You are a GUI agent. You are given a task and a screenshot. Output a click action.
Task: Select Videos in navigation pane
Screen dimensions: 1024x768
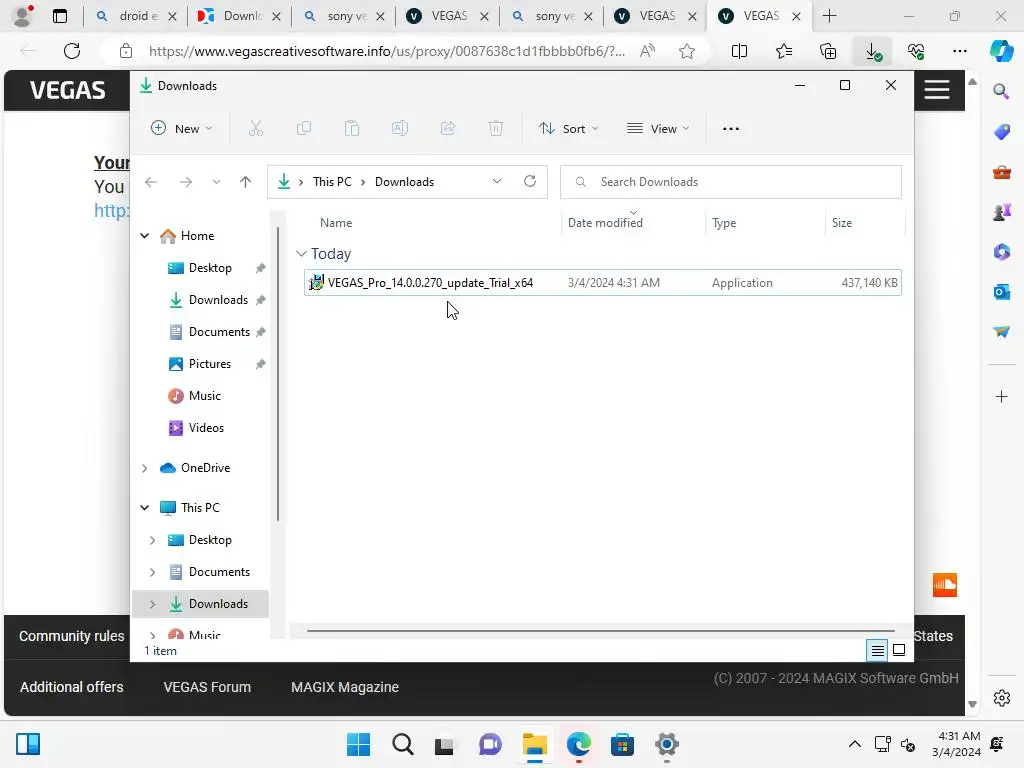coord(206,428)
